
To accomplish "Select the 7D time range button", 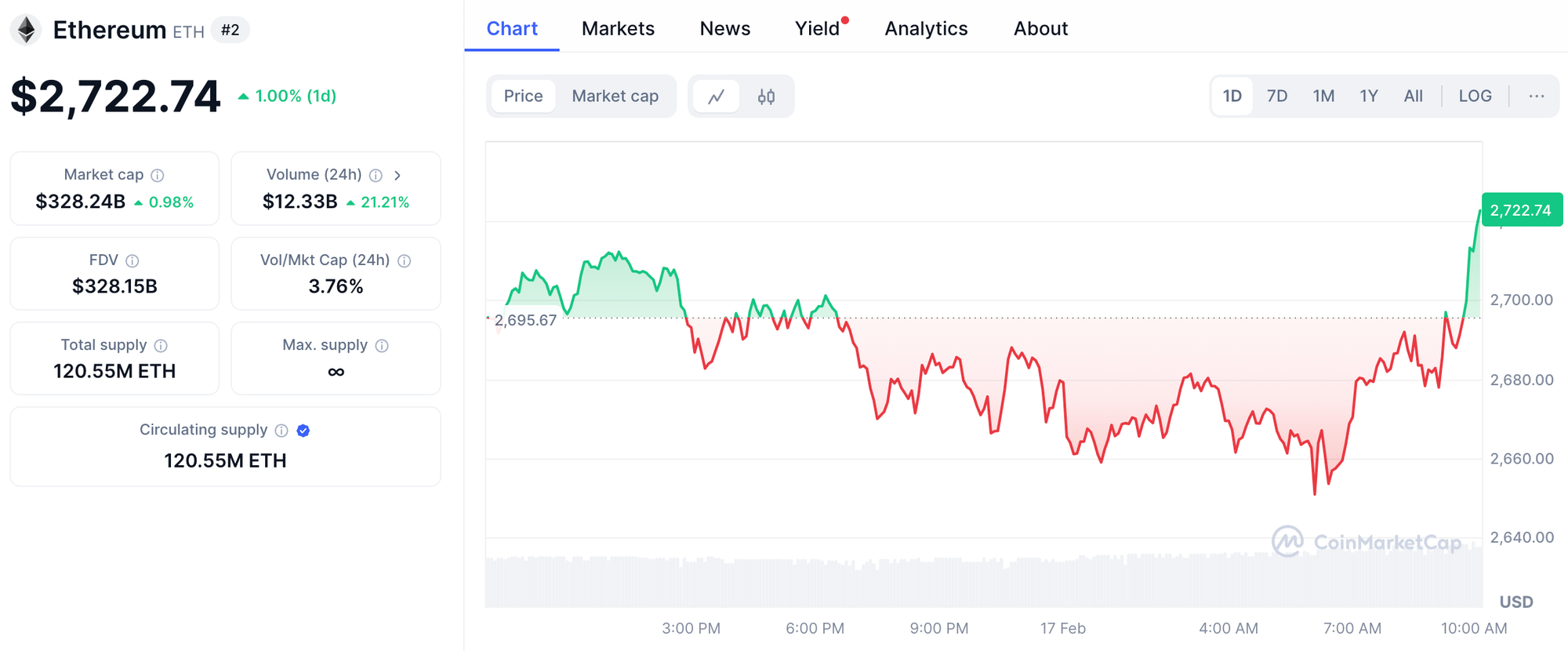I will (1277, 96).
